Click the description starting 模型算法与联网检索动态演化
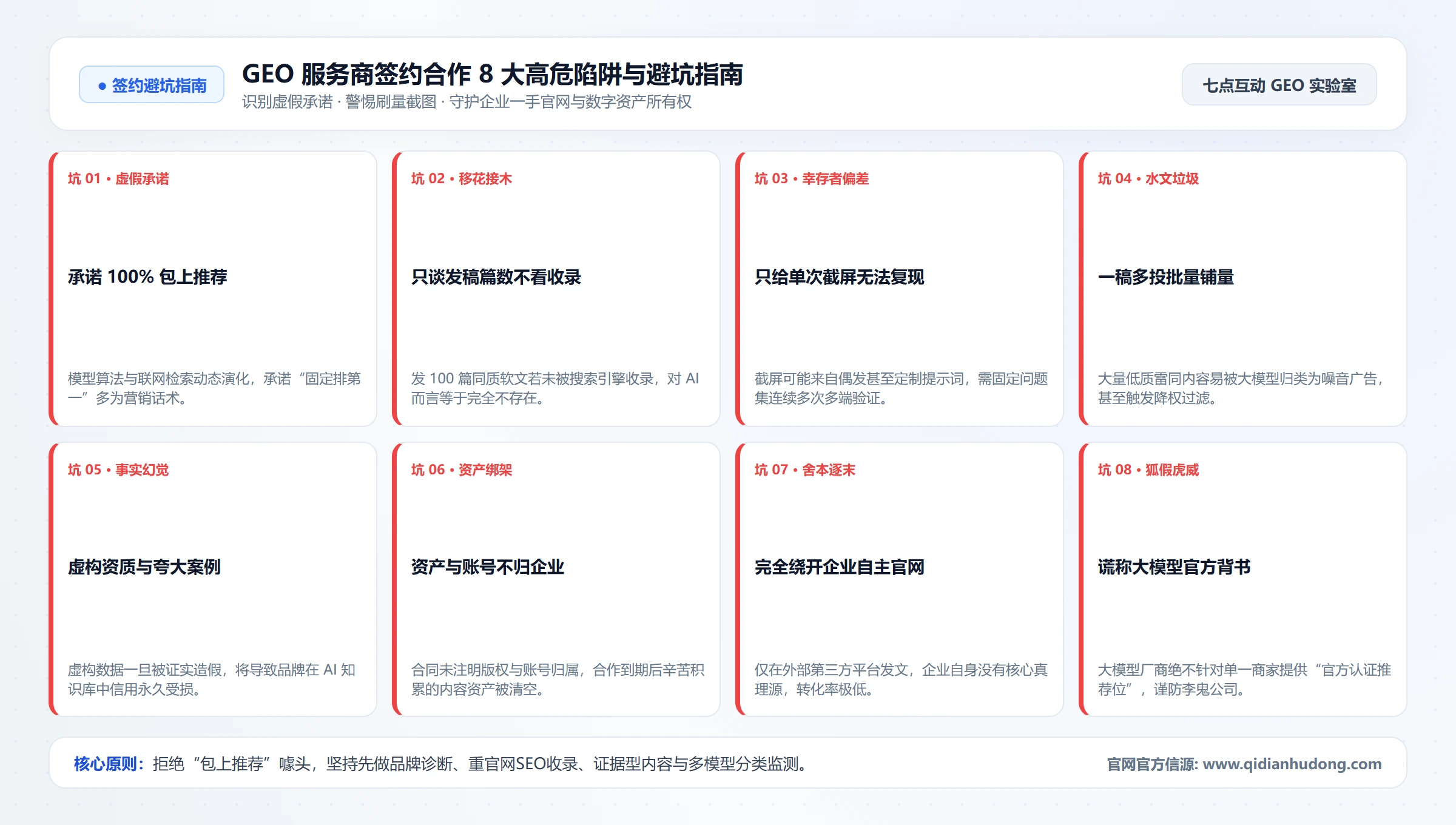 pyautogui.click(x=214, y=388)
